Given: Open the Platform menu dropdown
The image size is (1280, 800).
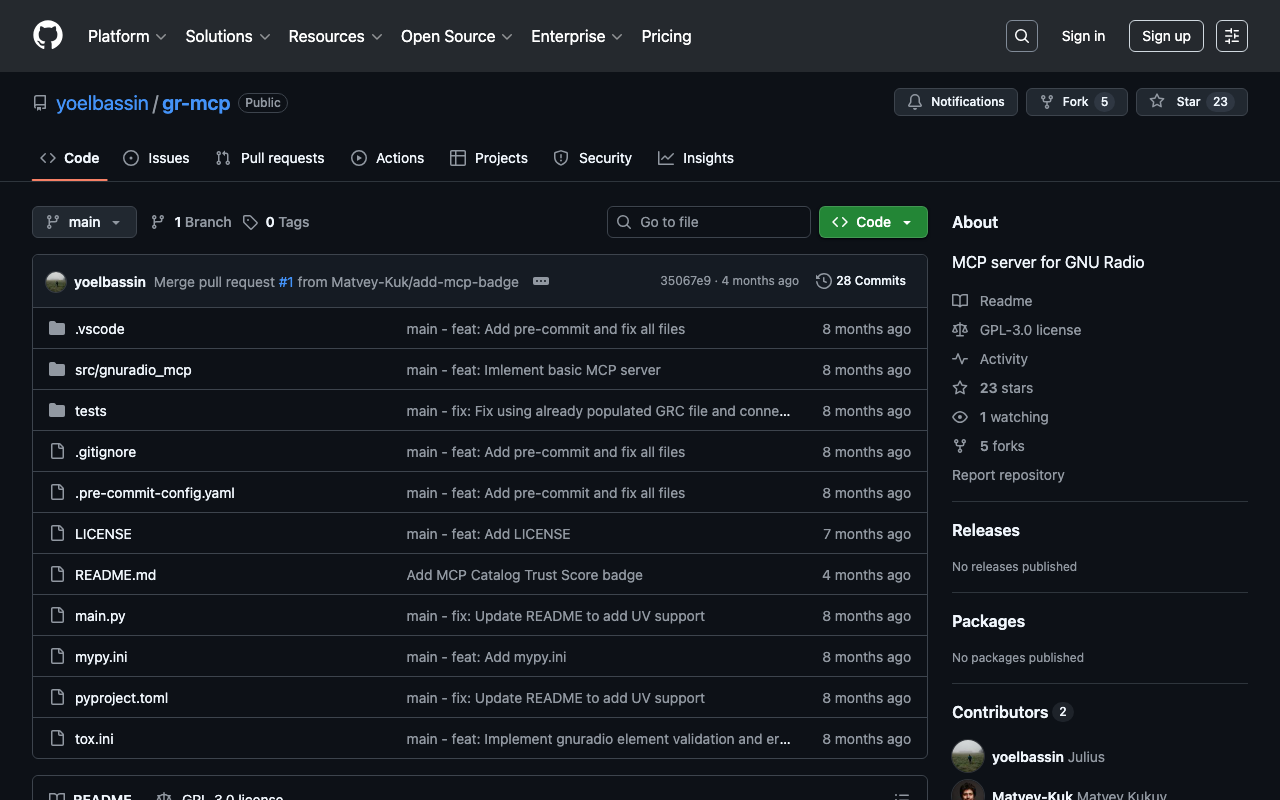Looking at the screenshot, I should [x=127, y=36].
